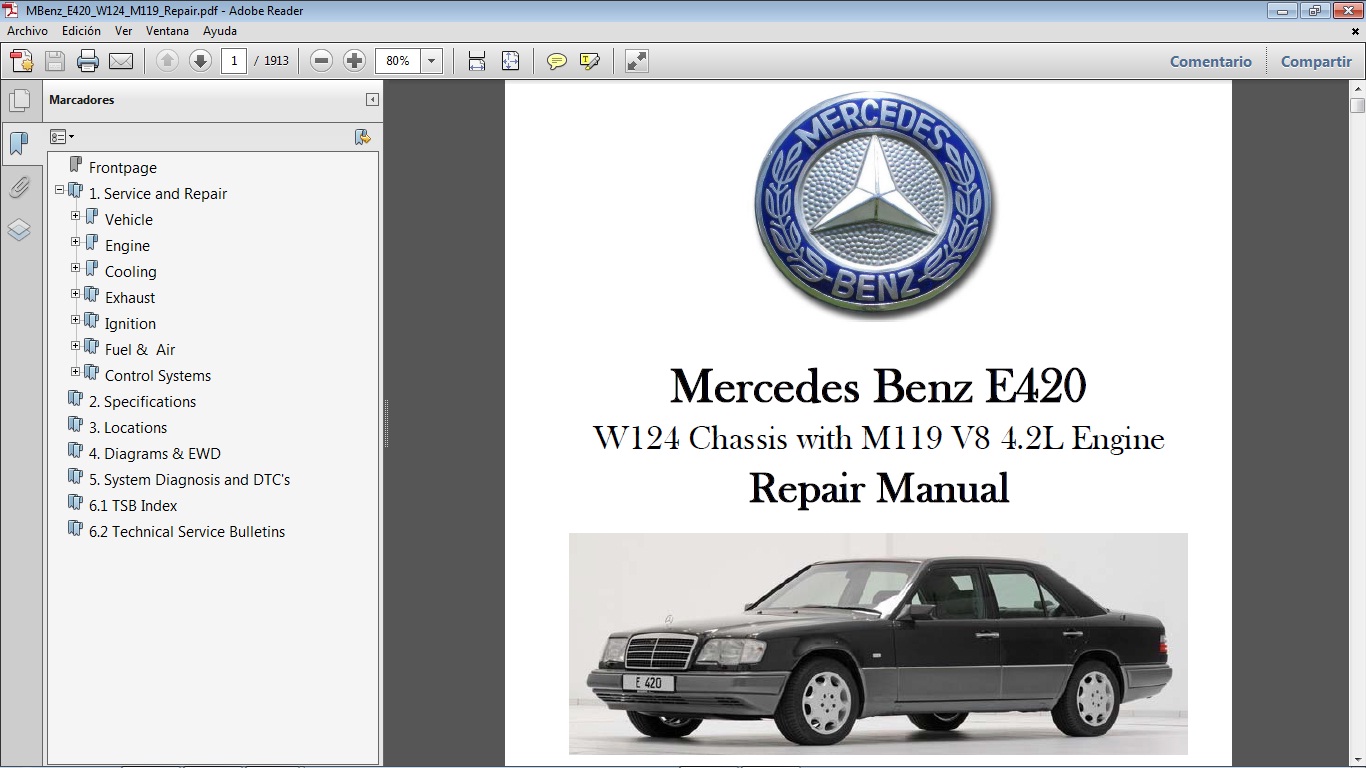Click the page number field
This screenshot has width=1366, height=768.
click(234, 61)
